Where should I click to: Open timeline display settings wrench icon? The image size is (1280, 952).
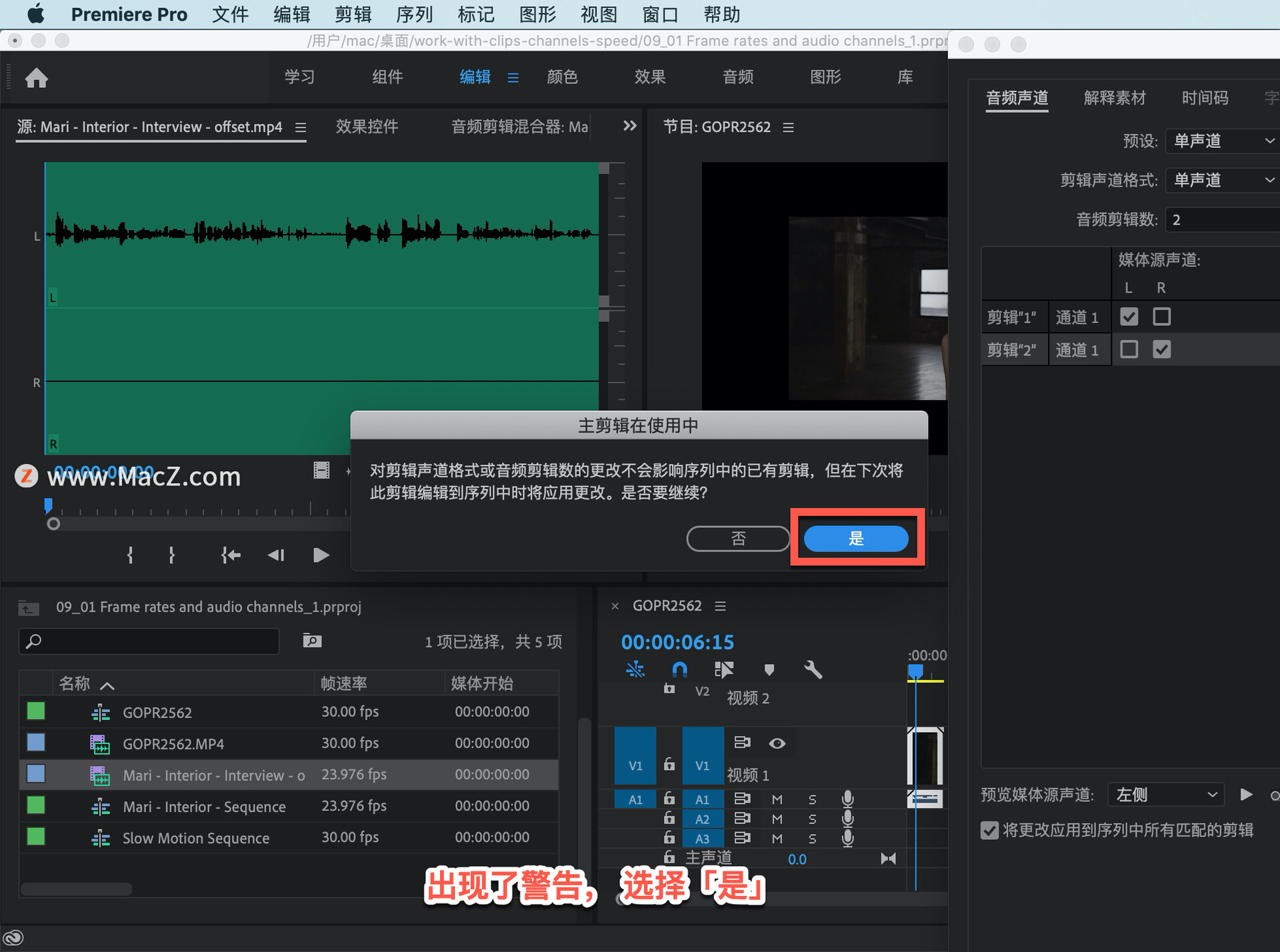[x=814, y=669]
